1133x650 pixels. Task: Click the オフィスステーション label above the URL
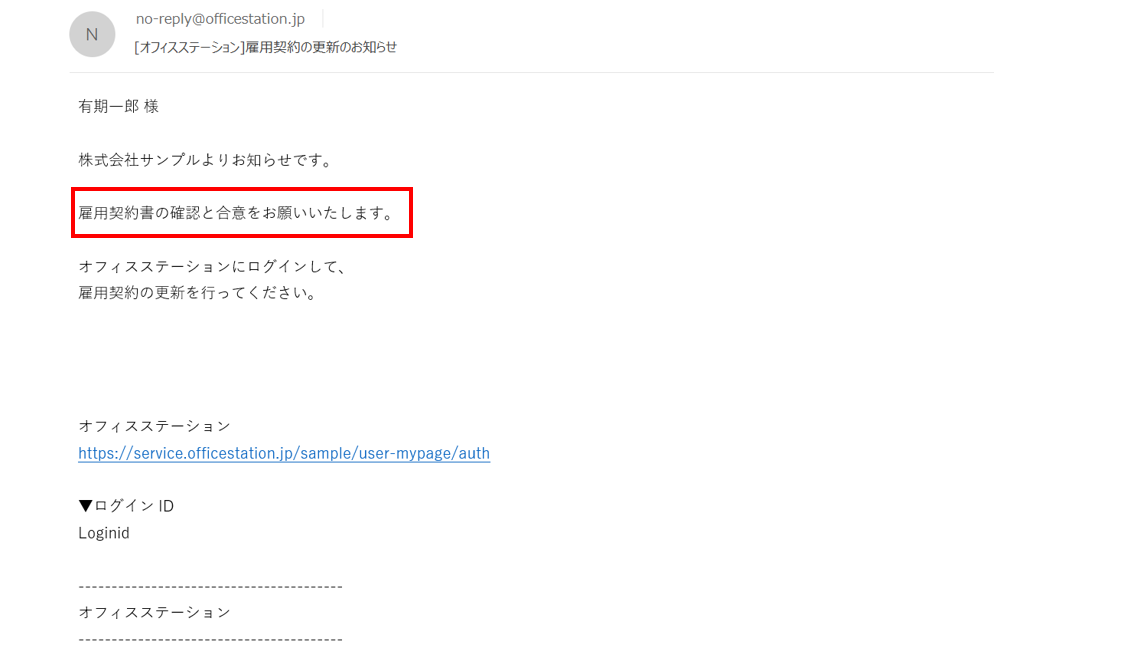(155, 426)
